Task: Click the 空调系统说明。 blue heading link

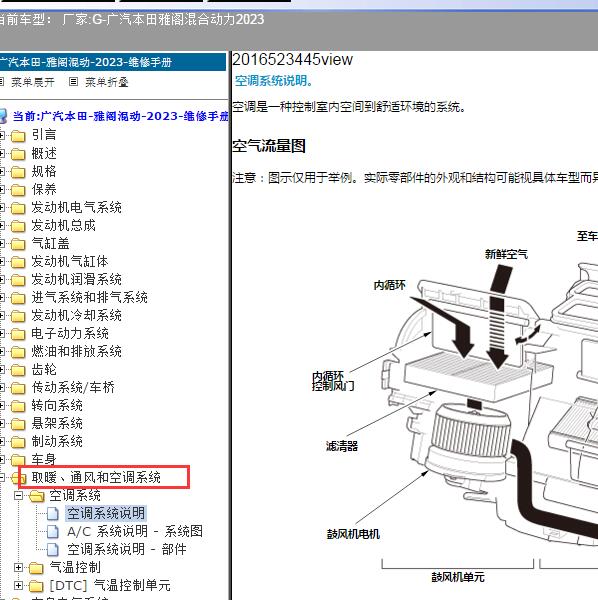Action: [x=274, y=81]
